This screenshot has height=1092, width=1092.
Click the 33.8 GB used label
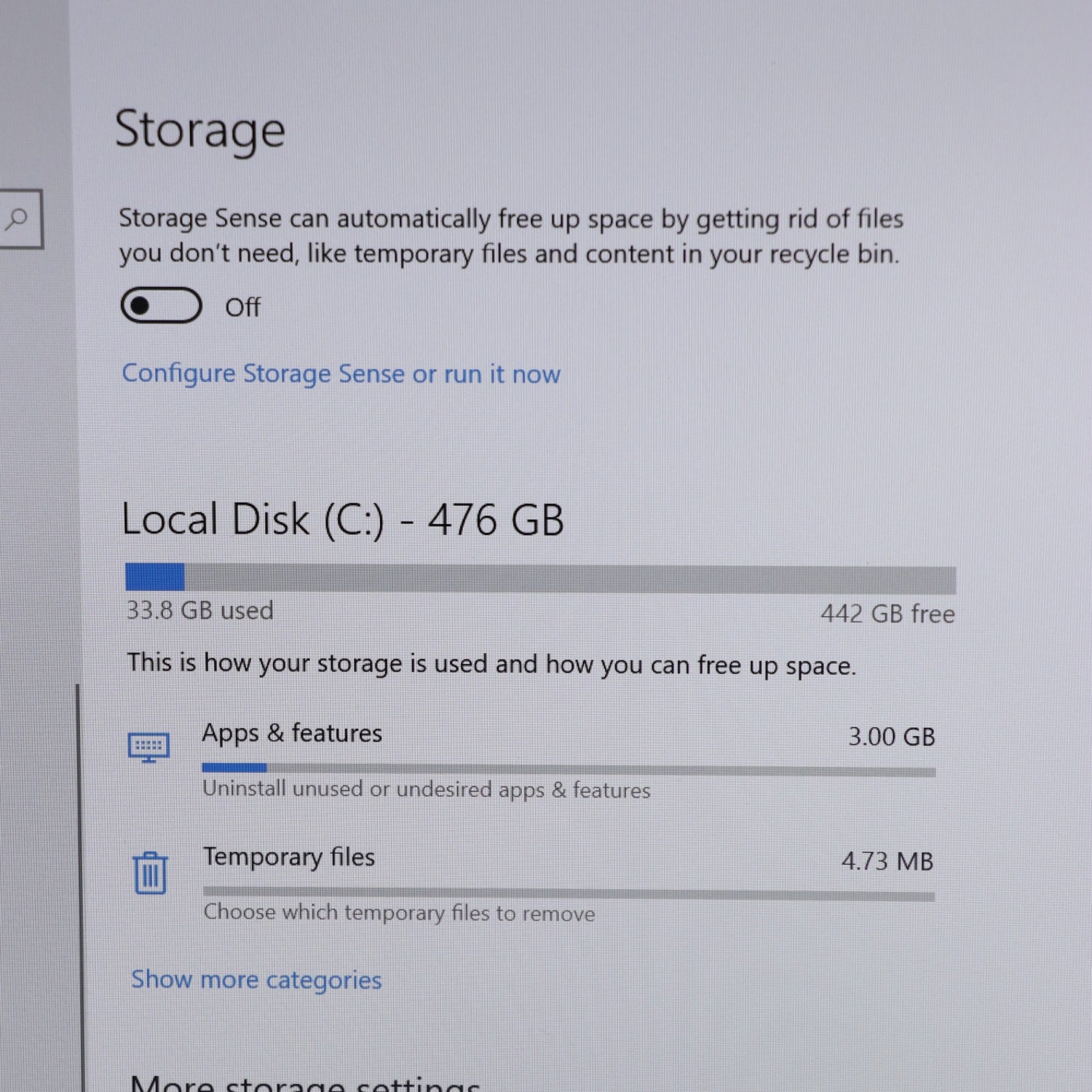pyautogui.click(x=200, y=611)
